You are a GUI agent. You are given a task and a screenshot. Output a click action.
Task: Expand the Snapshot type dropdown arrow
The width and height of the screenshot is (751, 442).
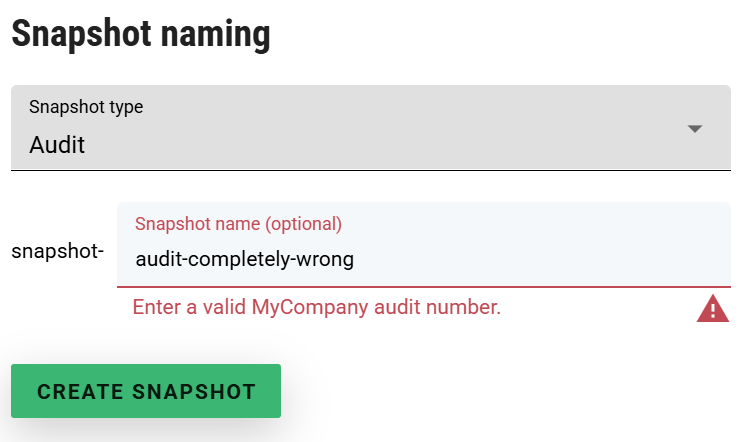[x=696, y=129]
